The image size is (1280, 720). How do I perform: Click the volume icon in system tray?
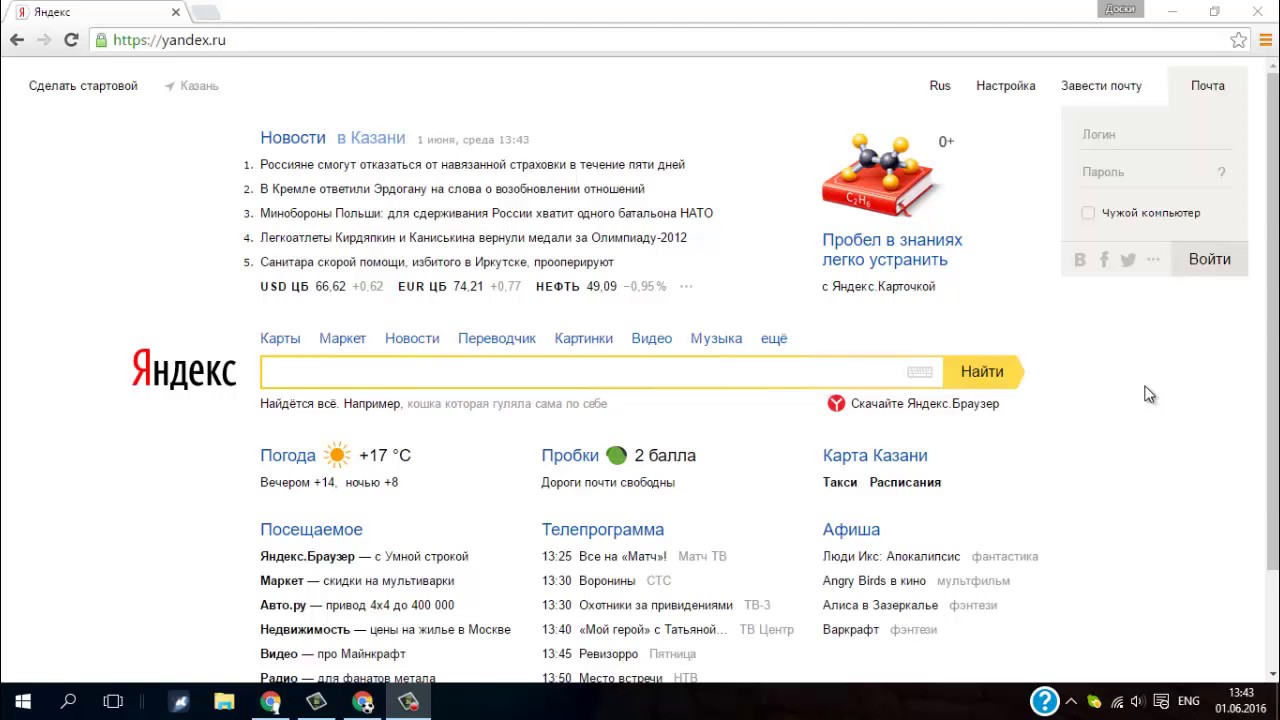[1138, 702]
